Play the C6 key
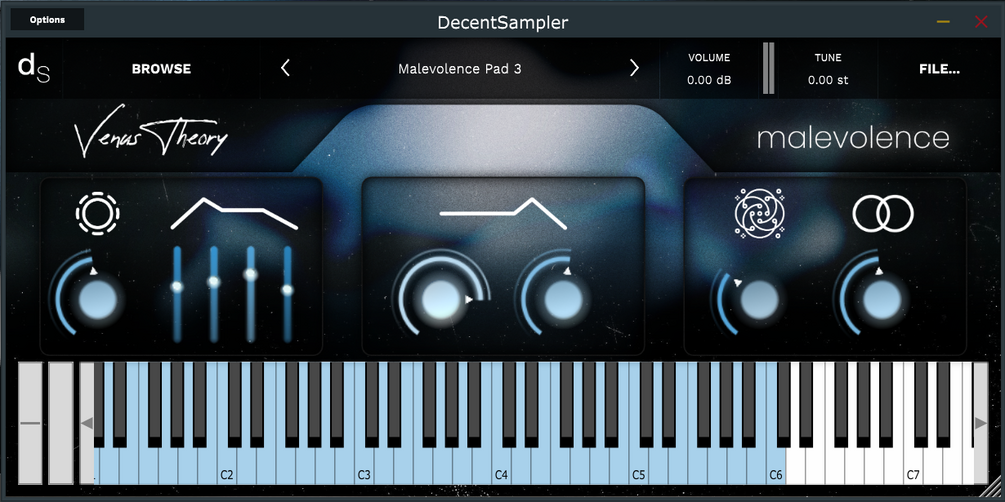 pyautogui.click(x=776, y=466)
